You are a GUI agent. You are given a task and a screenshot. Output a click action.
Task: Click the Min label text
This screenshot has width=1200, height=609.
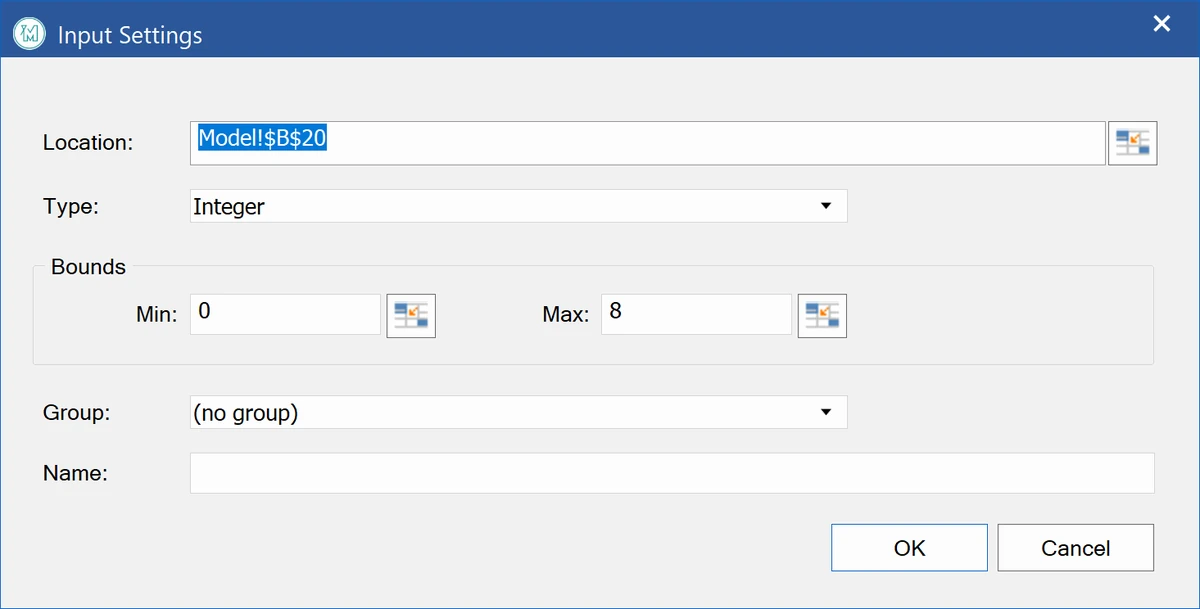point(156,315)
